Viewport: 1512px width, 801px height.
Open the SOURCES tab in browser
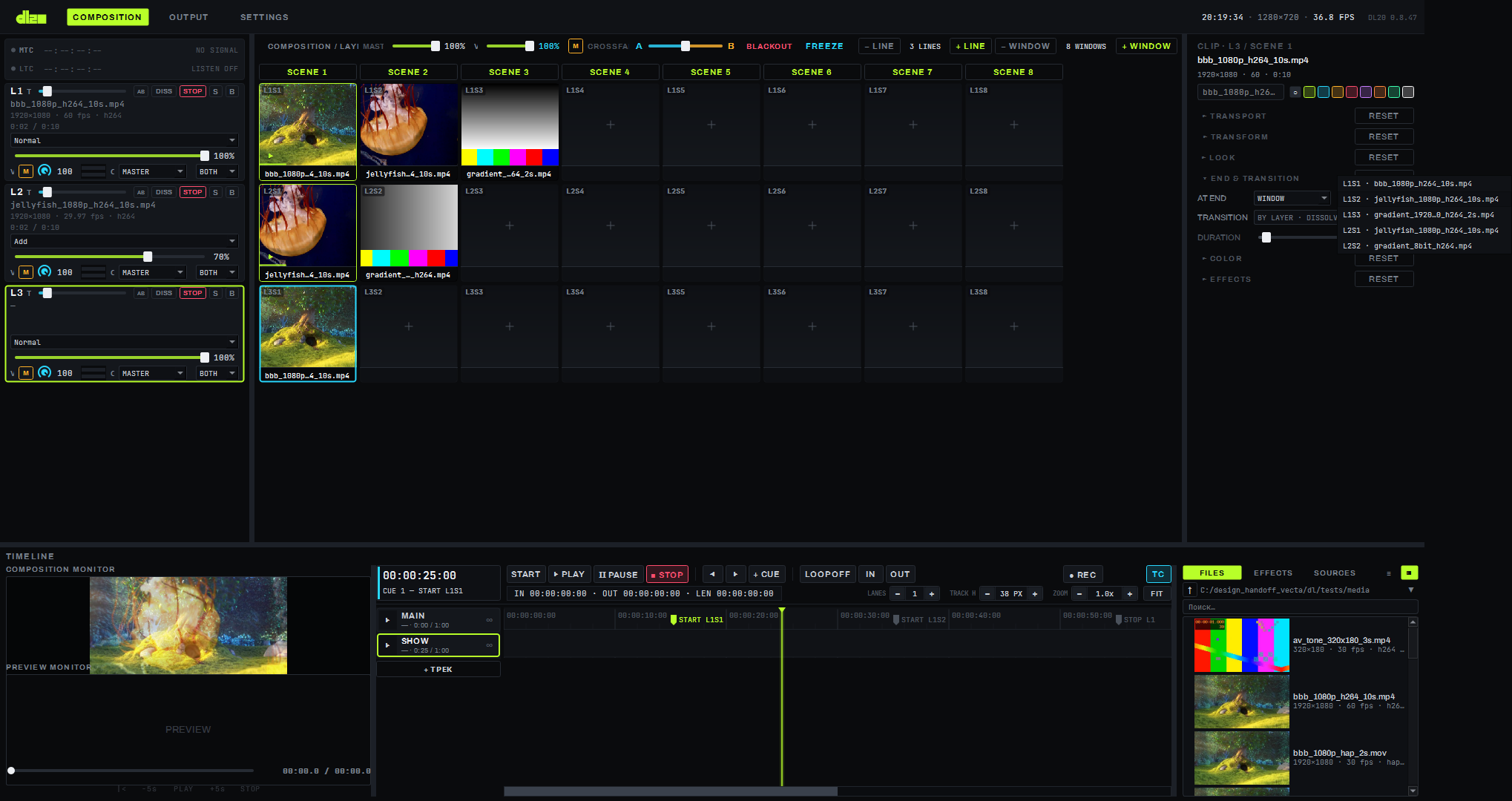1334,573
